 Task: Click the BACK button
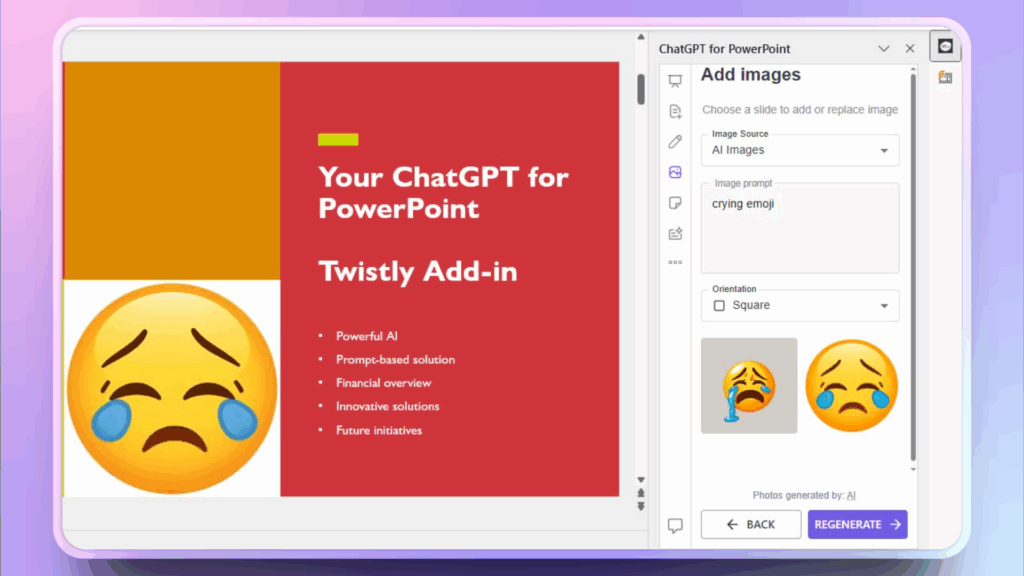[751, 524]
